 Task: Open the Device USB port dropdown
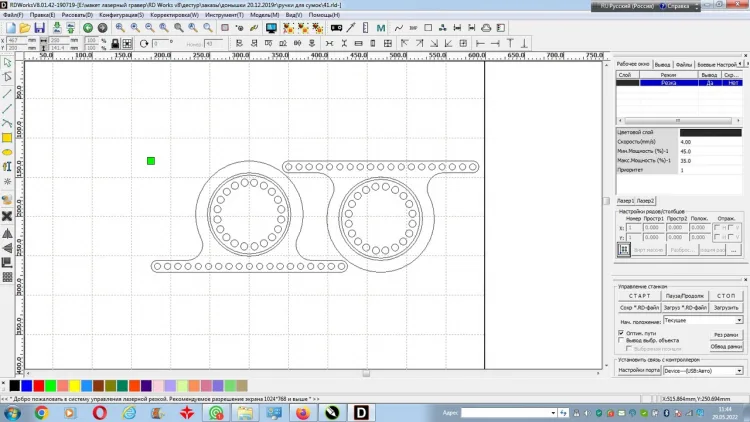pos(739,371)
